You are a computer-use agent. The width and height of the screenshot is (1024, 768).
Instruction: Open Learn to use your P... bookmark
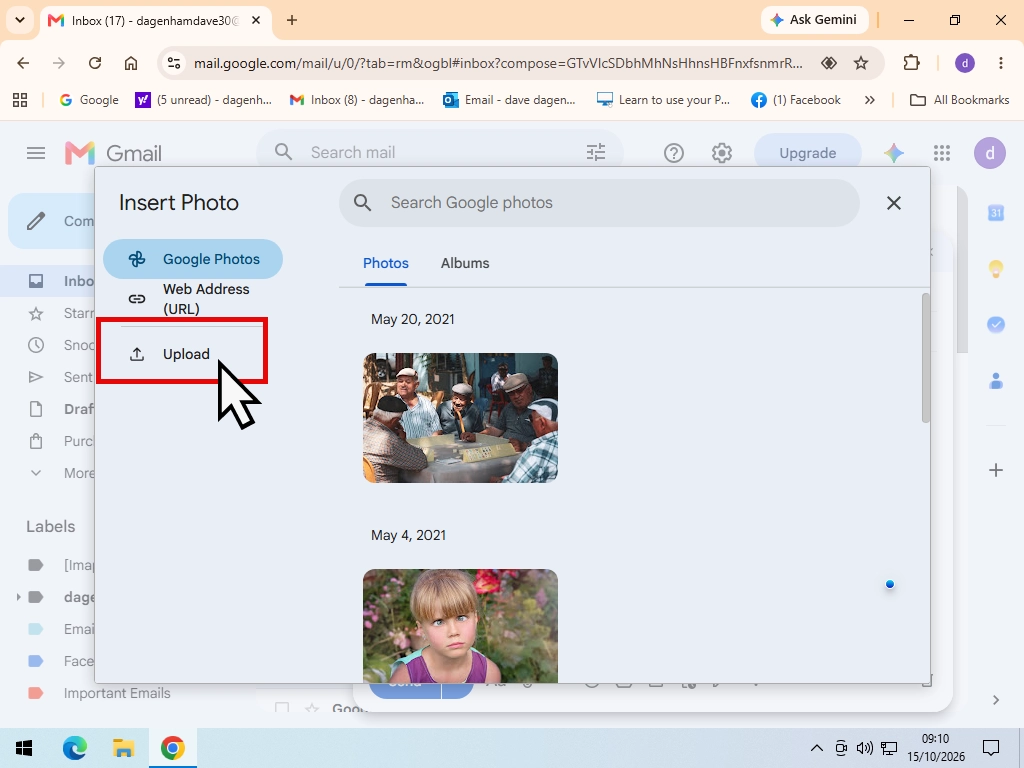[x=664, y=100]
